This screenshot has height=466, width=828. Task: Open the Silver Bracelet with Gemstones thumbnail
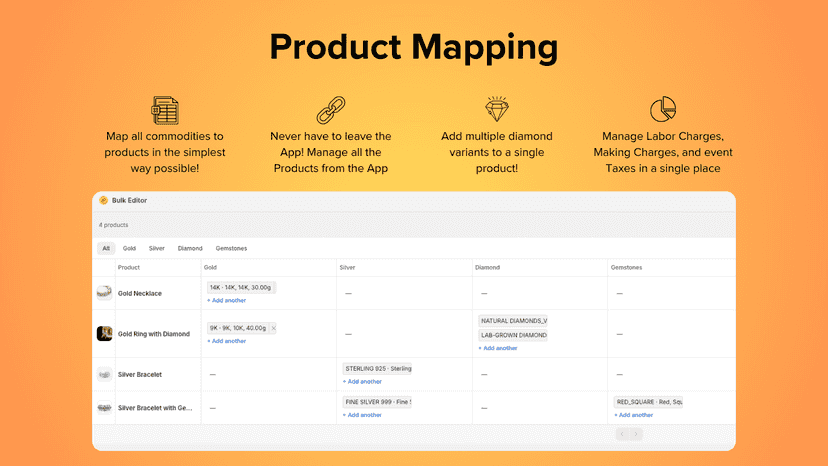point(104,408)
